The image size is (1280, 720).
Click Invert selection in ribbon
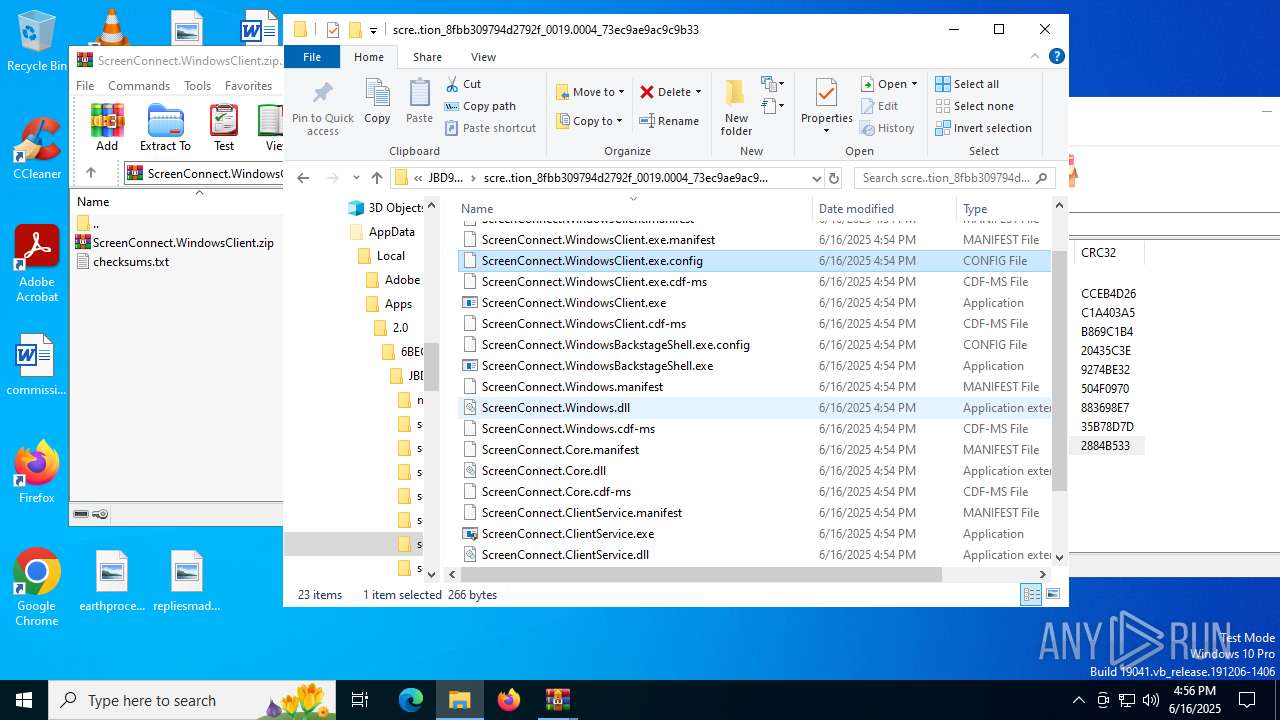(983, 128)
